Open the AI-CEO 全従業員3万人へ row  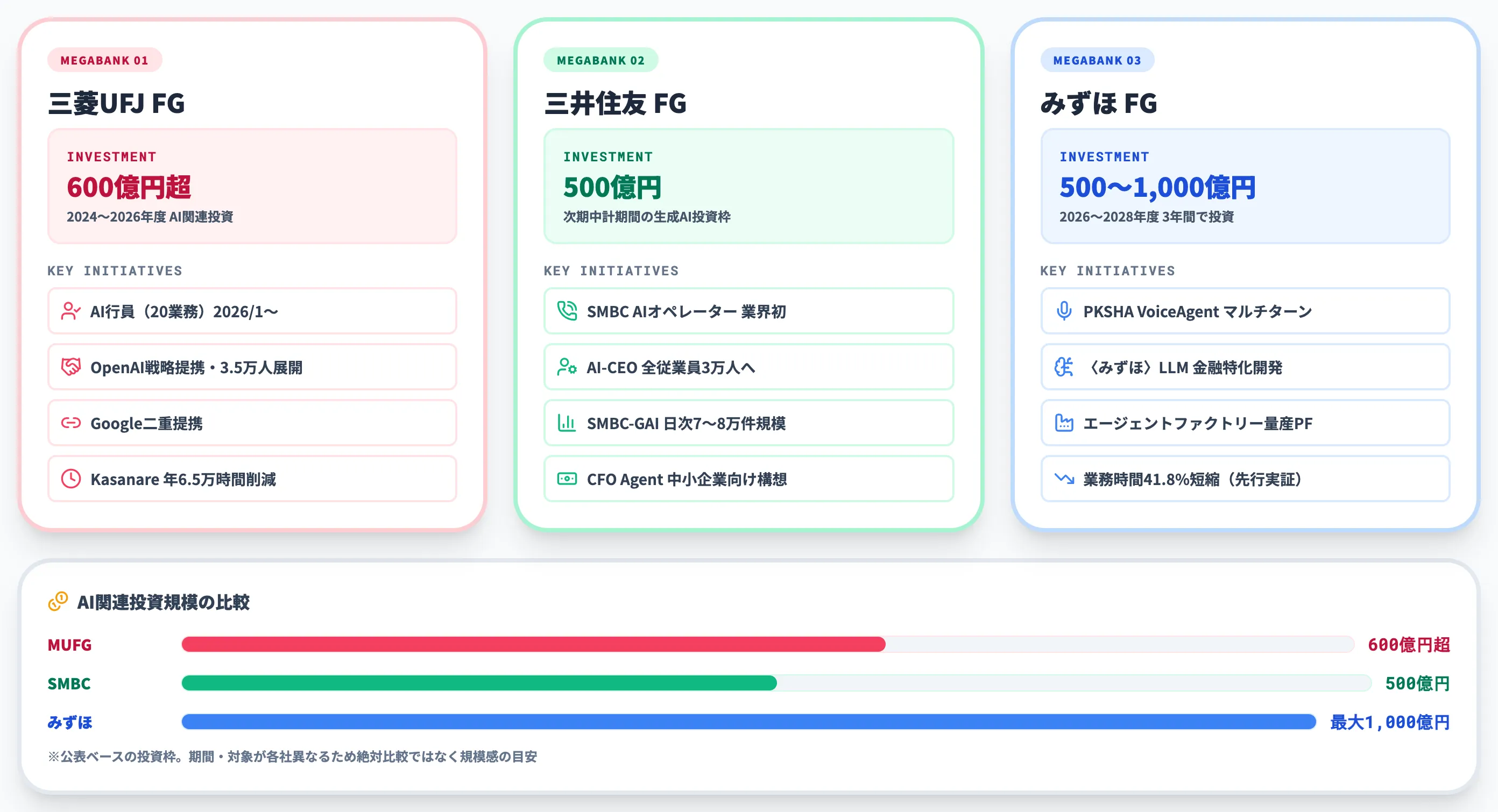pyautogui.click(x=748, y=367)
